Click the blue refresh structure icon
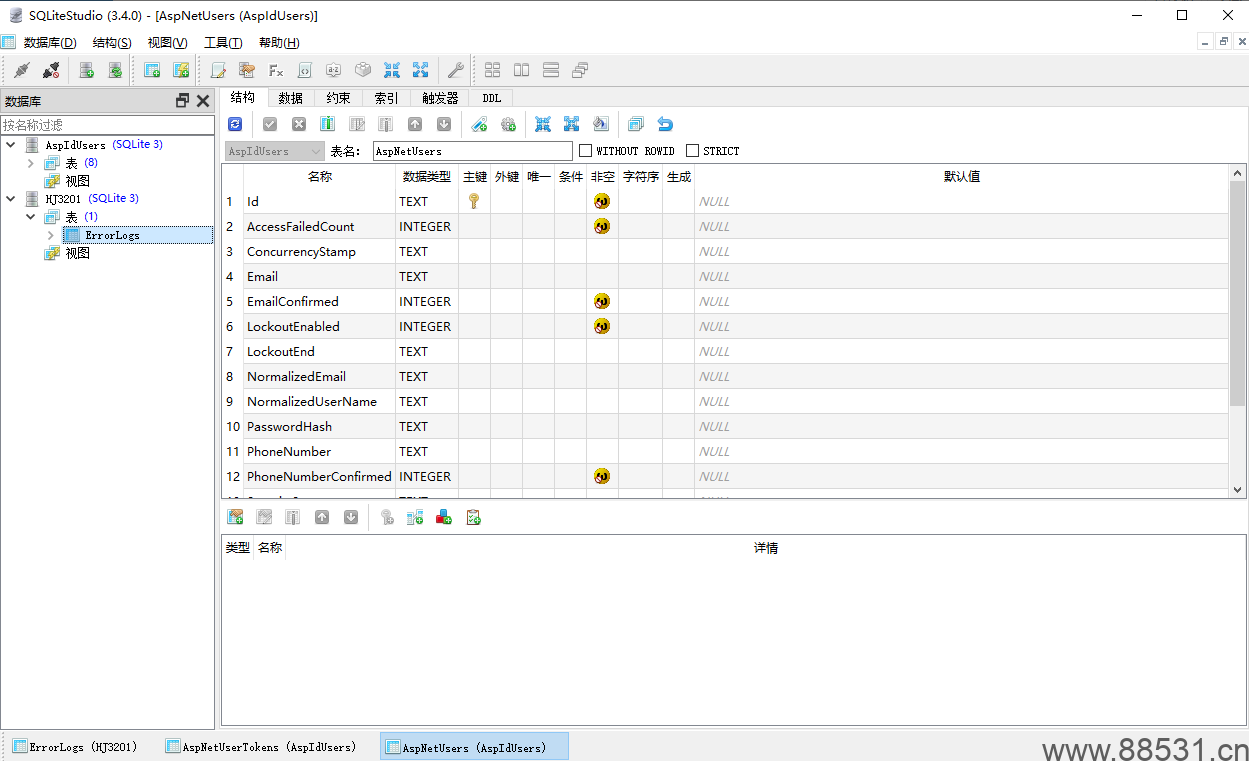This screenshot has height=761, width=1249. 235,124
